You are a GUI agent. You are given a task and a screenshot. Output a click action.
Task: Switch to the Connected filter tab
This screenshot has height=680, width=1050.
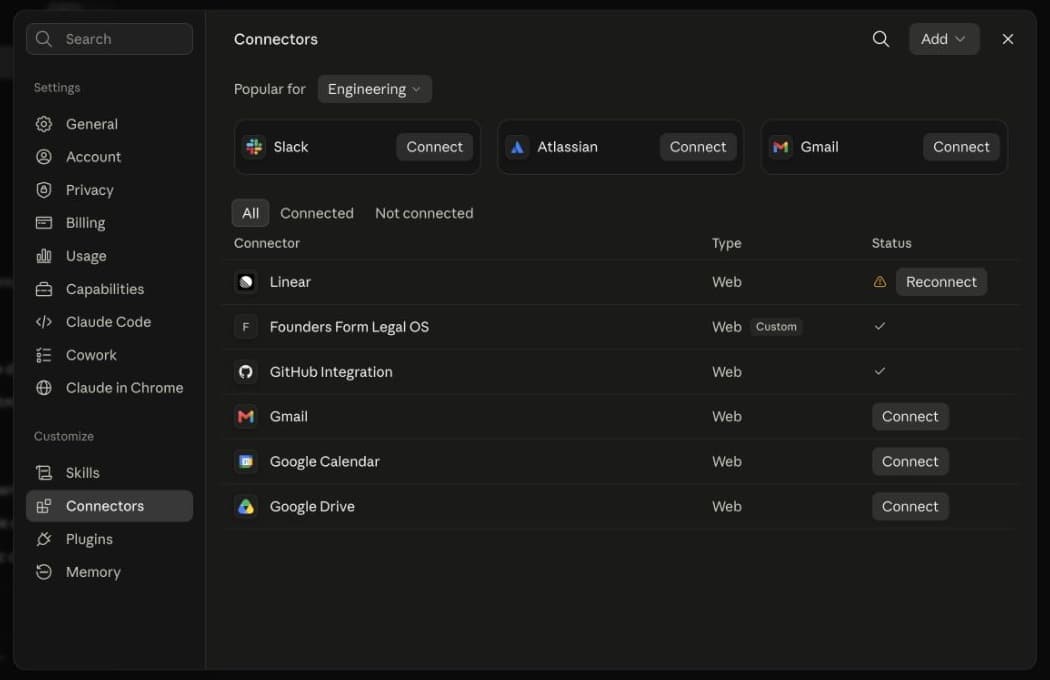(x=317, y=213)
